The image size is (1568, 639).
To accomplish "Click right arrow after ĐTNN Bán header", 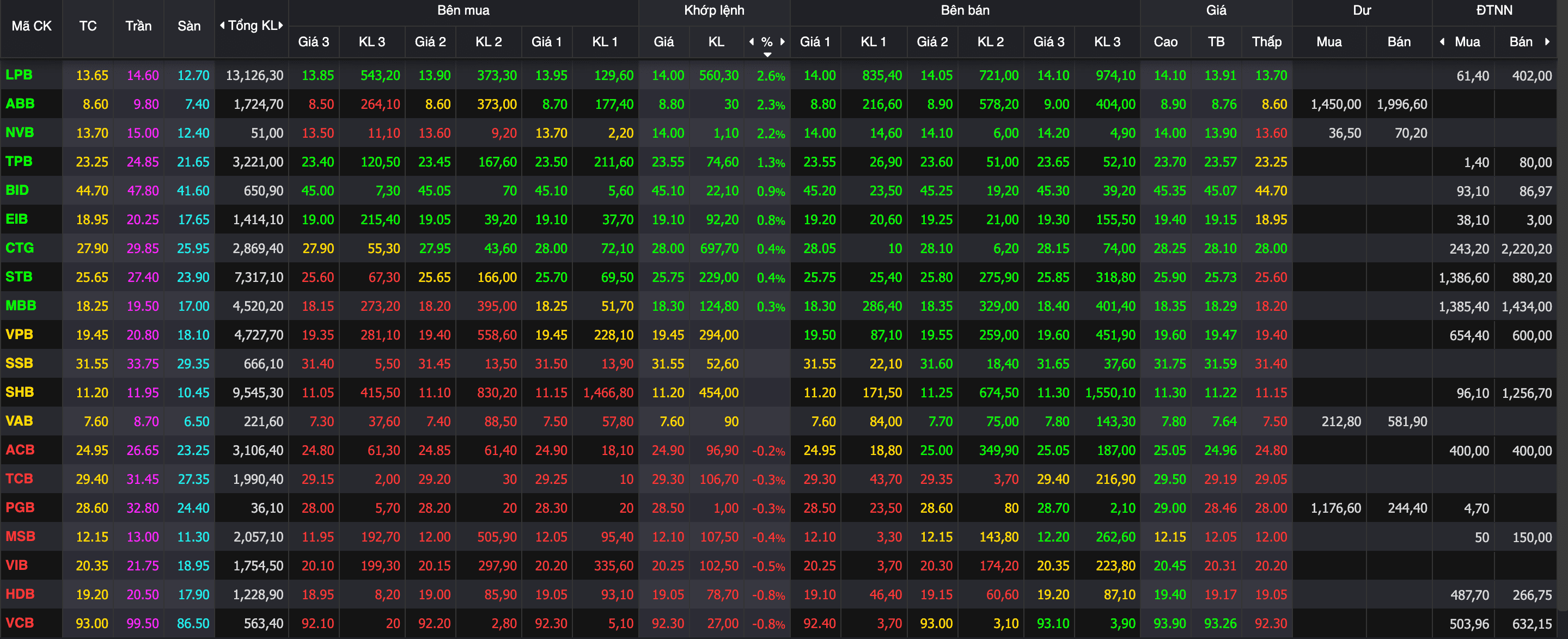I will (1547, 41).
